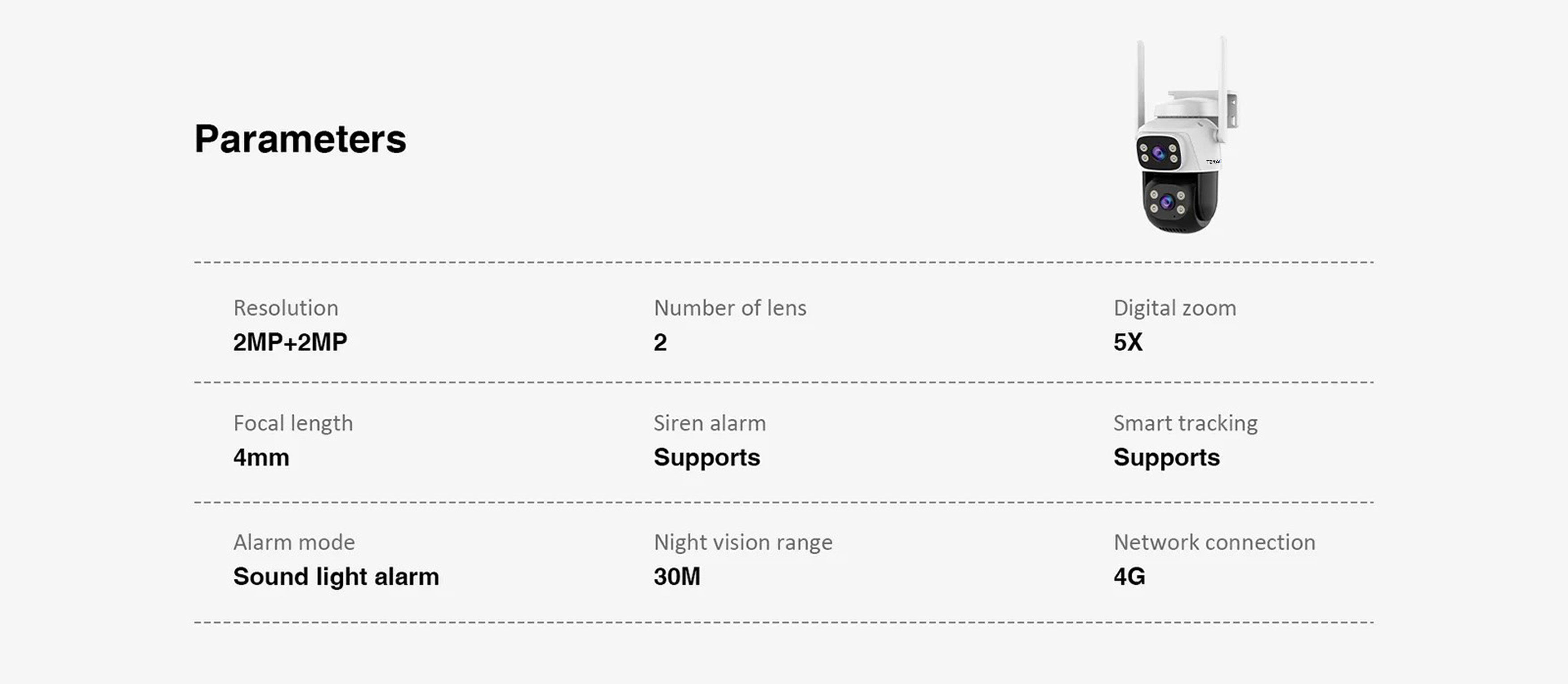Click the Alarm mode label

point(294,542)
